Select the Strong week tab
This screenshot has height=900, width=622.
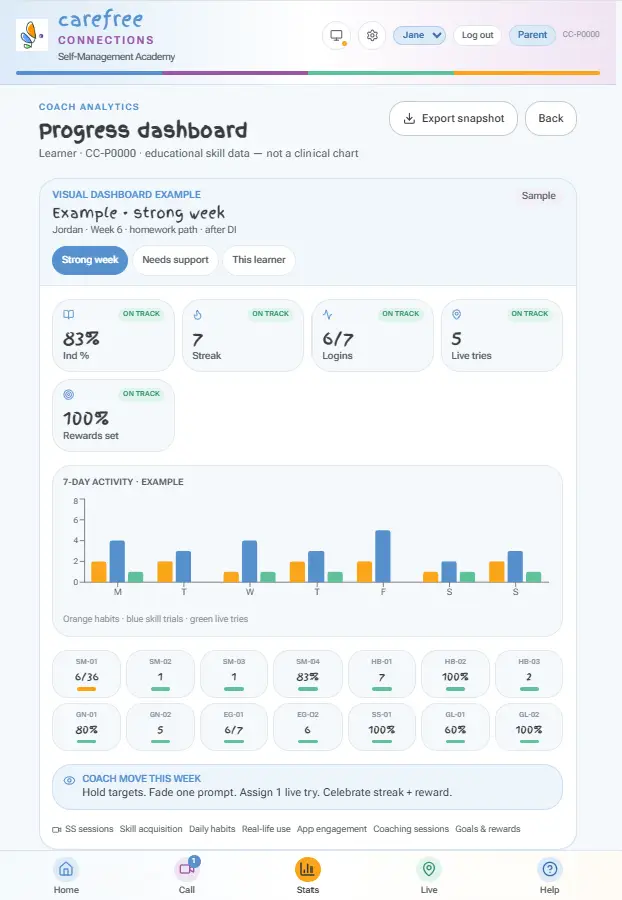pyautogui.click(x=90, y=260)
